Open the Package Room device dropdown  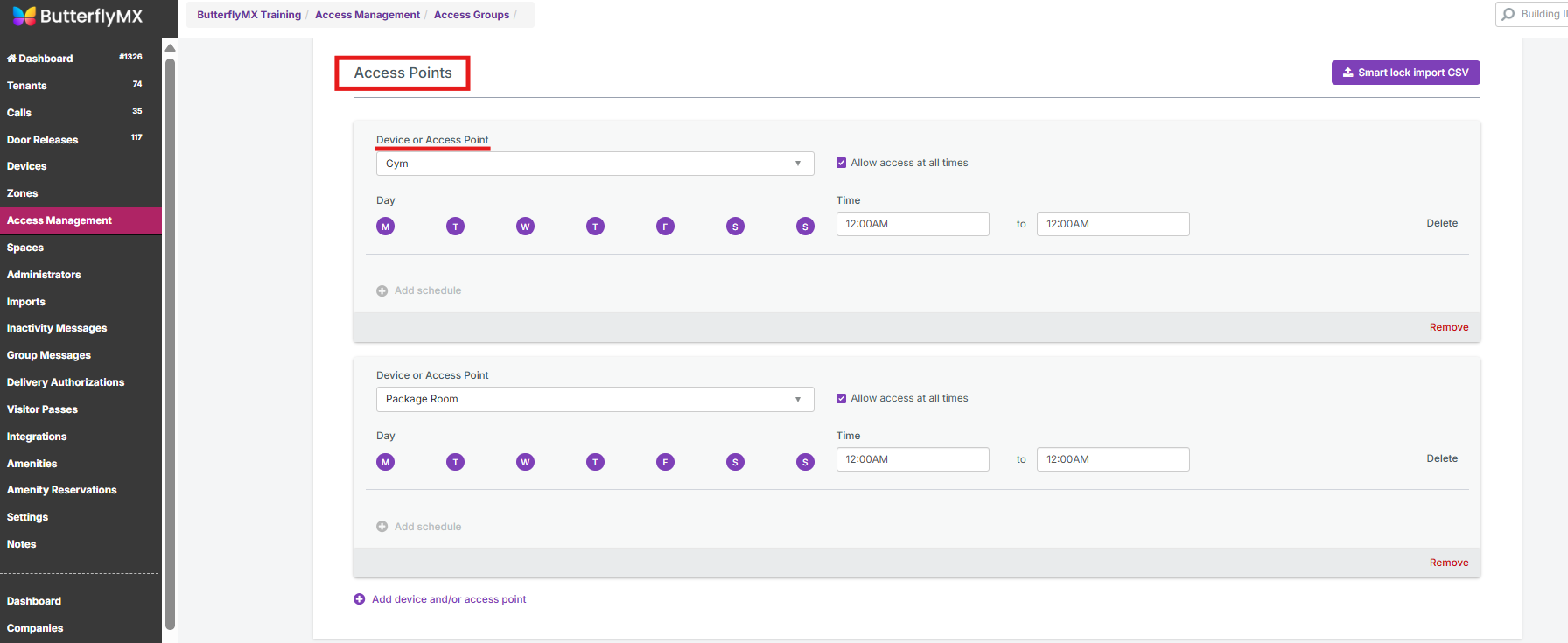coord(594,399)
